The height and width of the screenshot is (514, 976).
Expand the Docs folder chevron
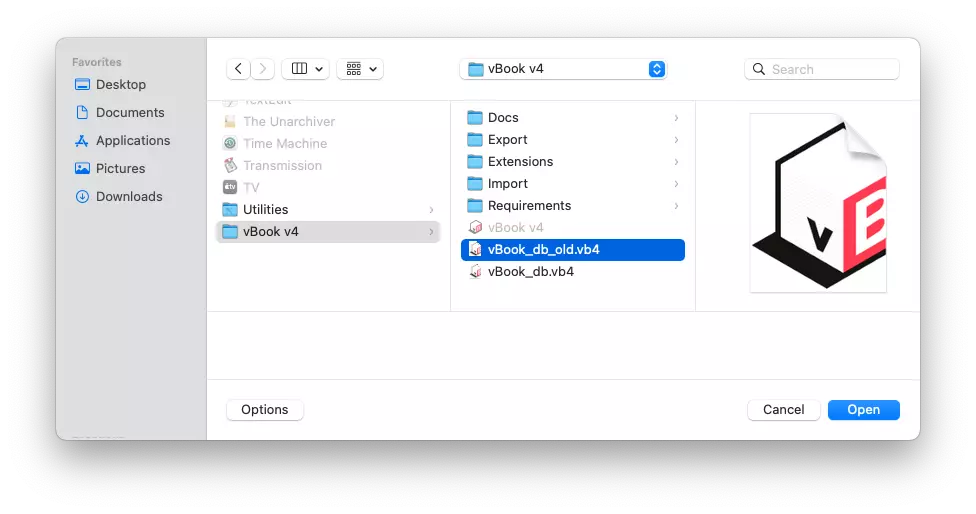tap(676, 118)
